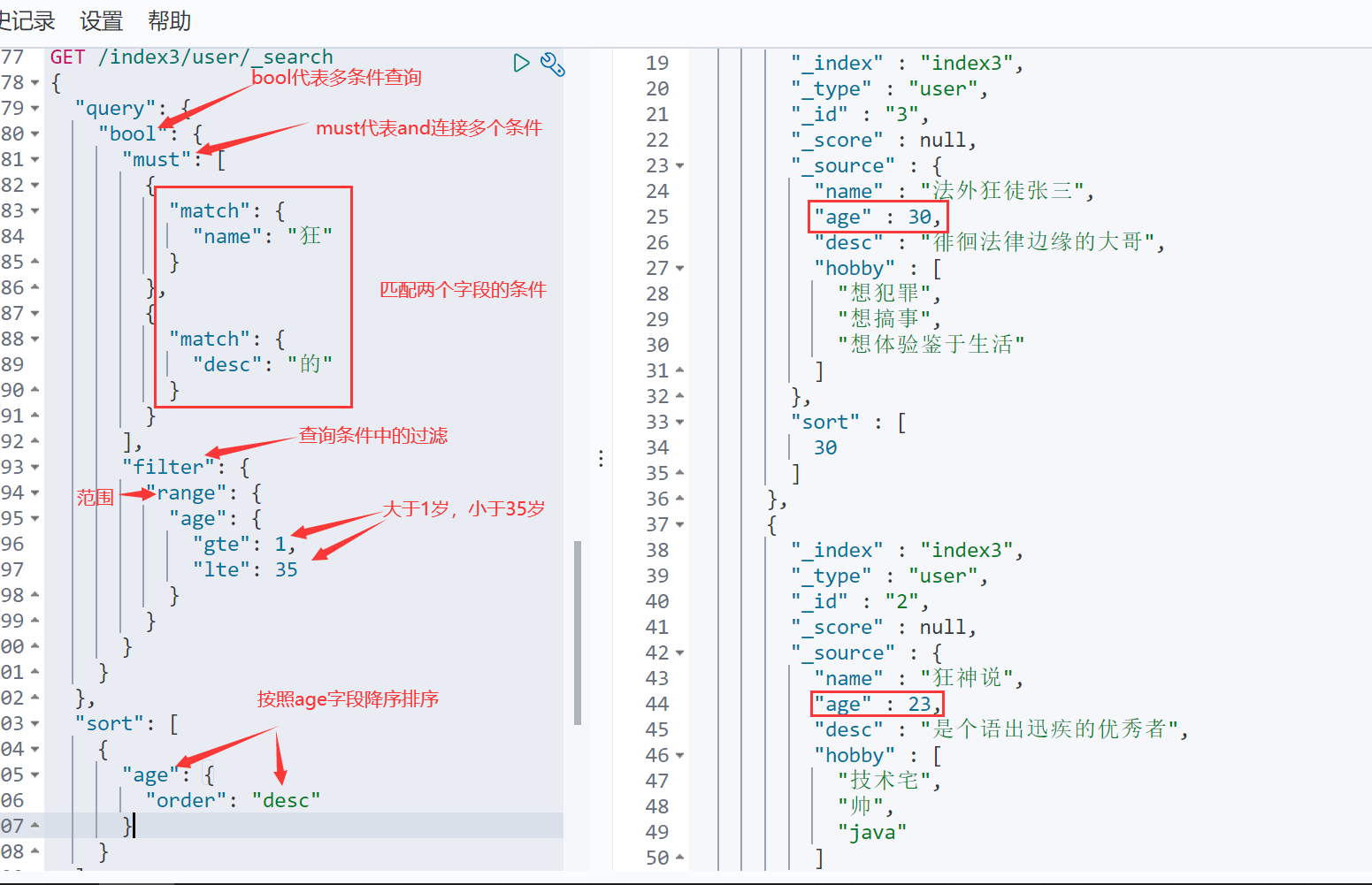Image resolution: width=1372 pixels, height=885 pixels.
Task: Click the "lte": 35 line
Action: click(245, 570)
